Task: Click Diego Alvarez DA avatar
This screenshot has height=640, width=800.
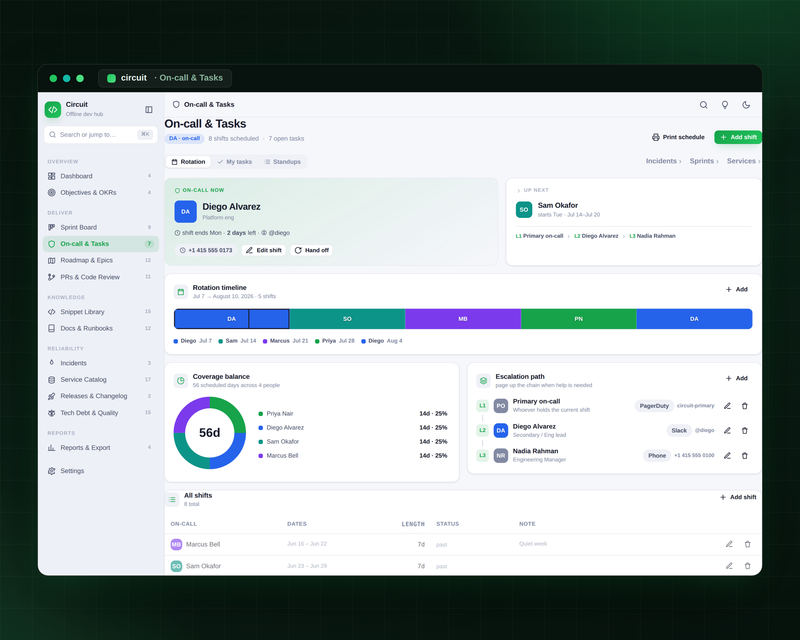Action: 186,211
